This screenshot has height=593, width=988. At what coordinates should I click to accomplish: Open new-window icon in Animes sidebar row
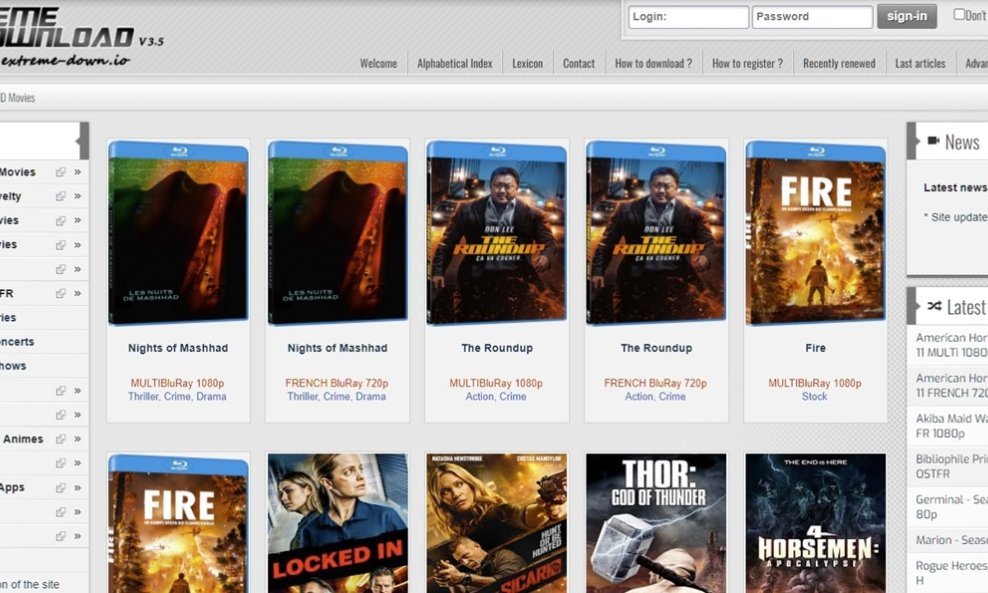(60, 439)
